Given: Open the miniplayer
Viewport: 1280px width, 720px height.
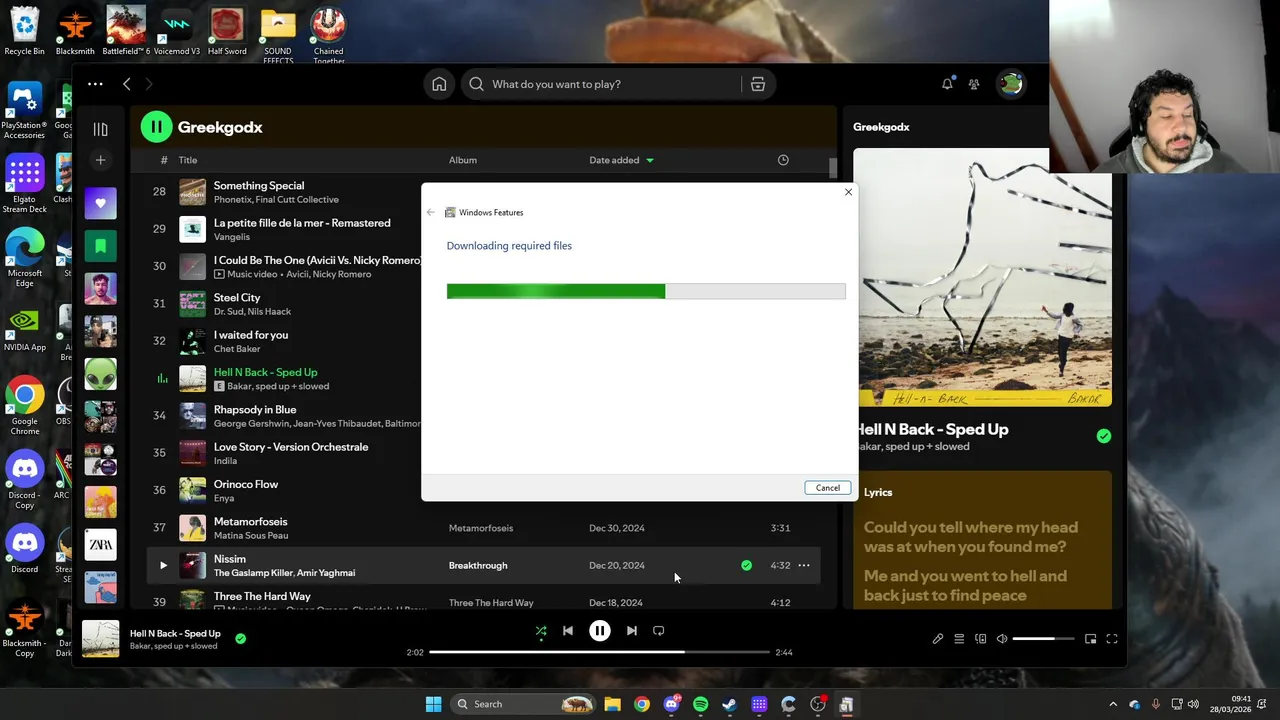Looking at the screenshot, I should [x=1091, y=639].
